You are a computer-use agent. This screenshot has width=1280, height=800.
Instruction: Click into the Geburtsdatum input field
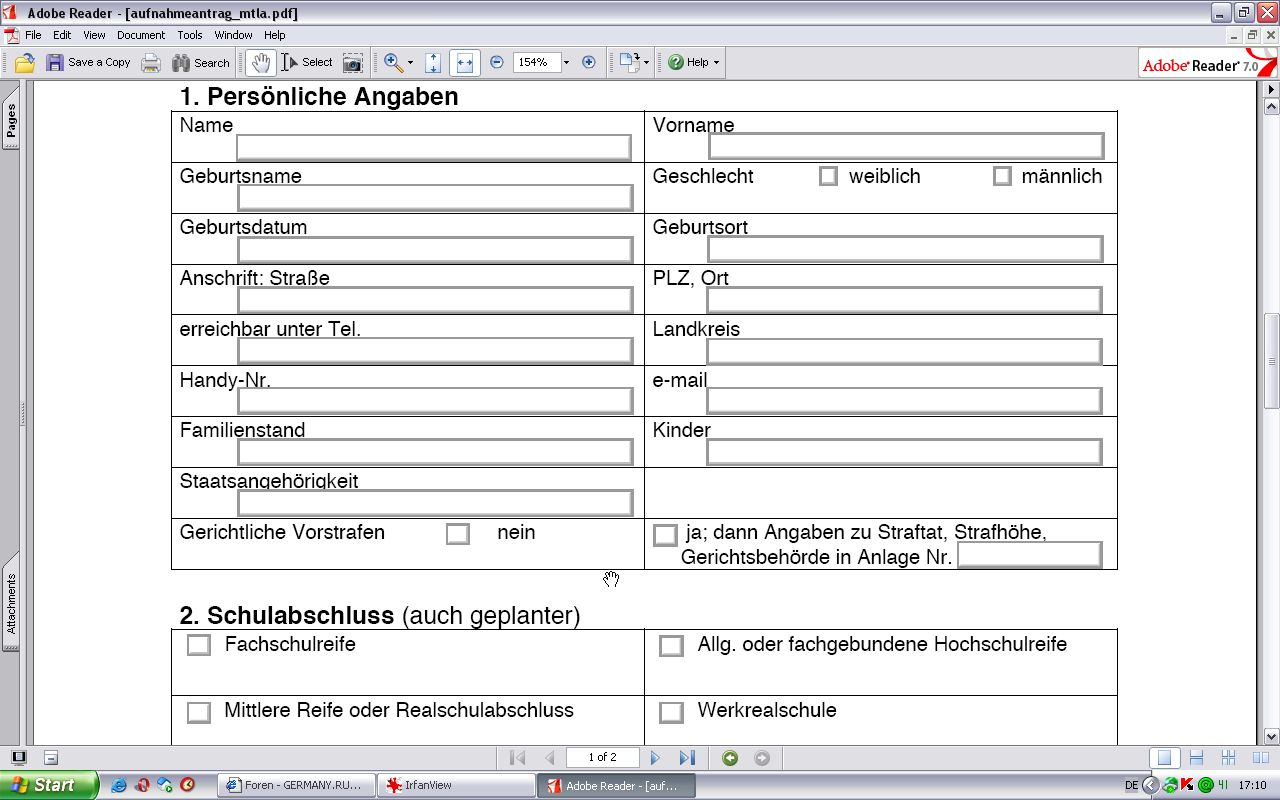point(435,249)
